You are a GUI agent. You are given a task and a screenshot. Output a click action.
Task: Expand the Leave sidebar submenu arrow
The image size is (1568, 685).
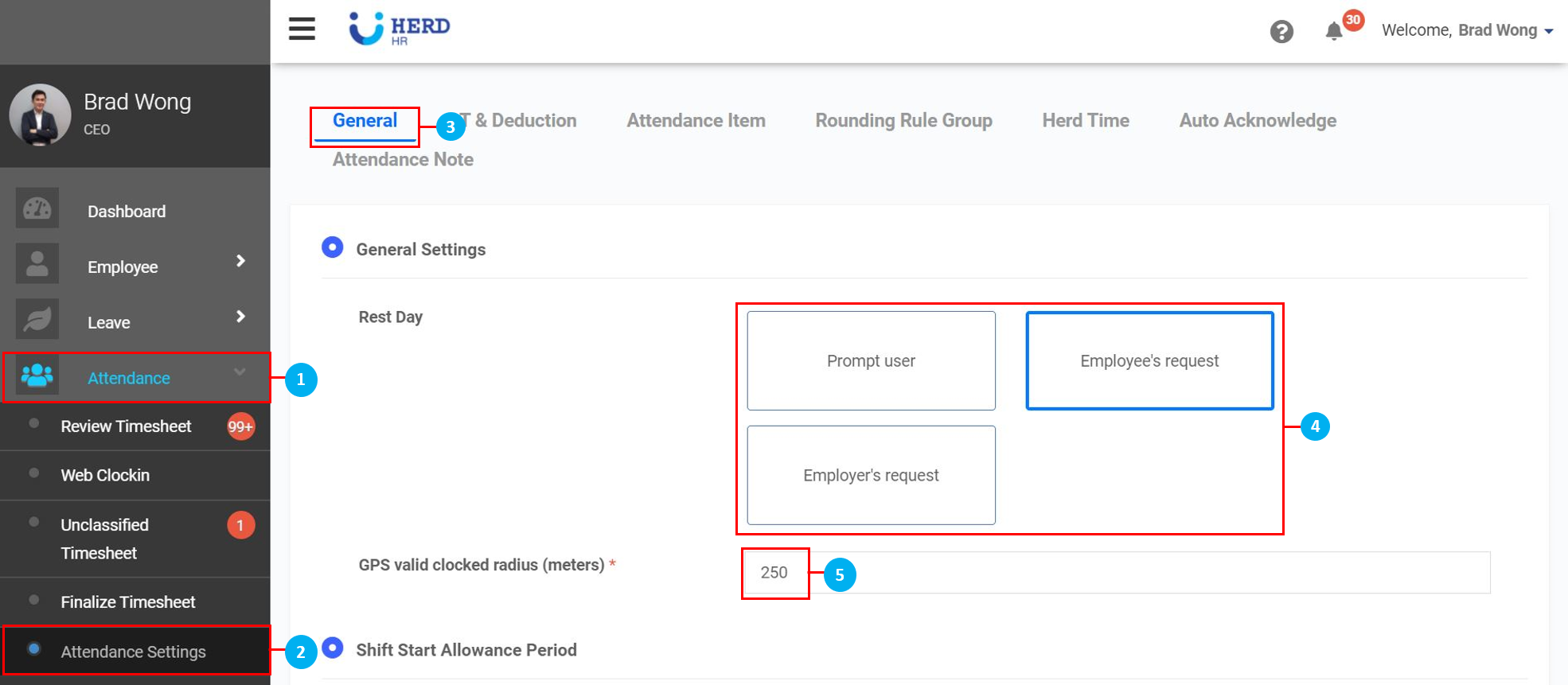click(240, 317)
